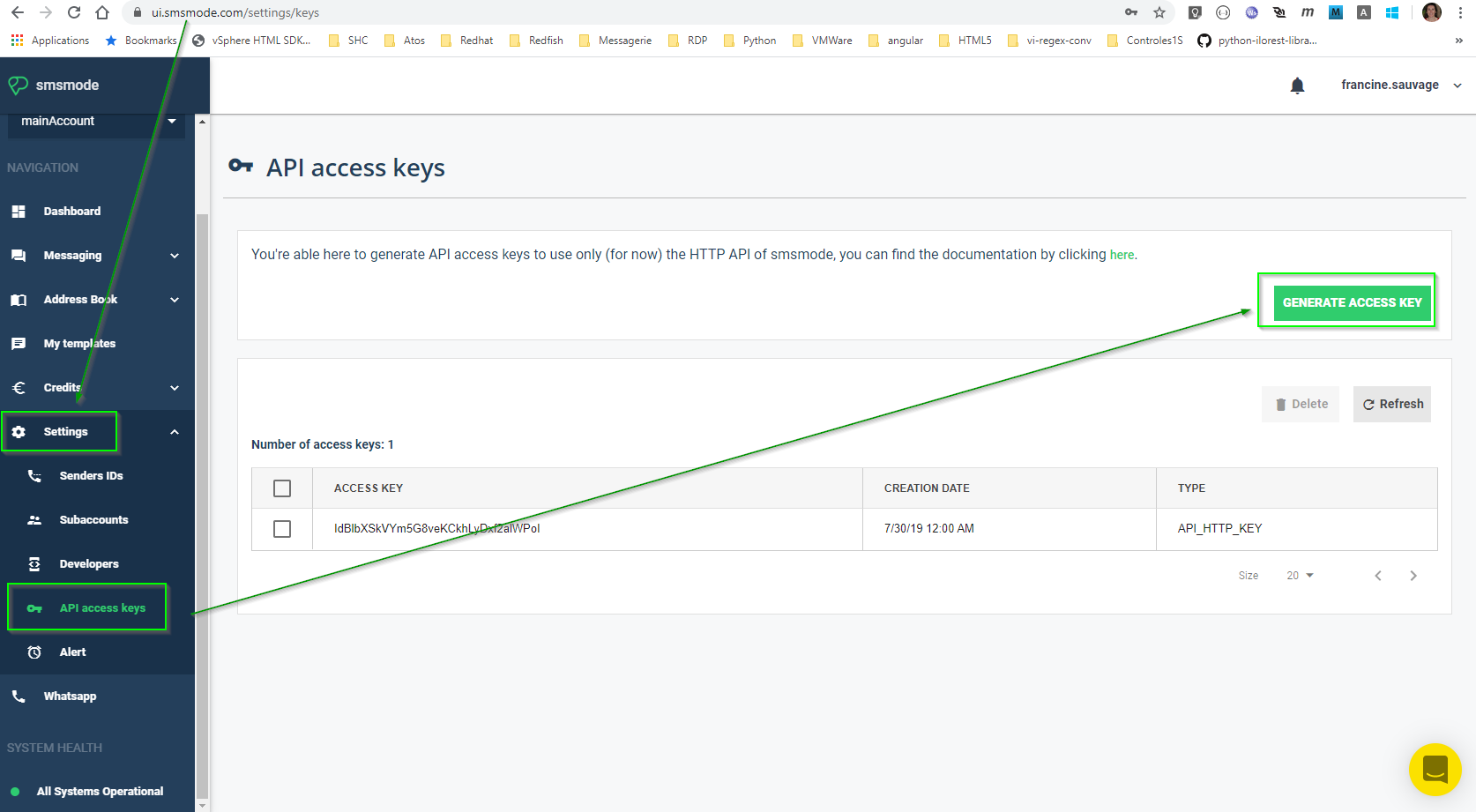Click the browser home icon
This screenshot has height=812, width=1476.
tap(102, 12)
